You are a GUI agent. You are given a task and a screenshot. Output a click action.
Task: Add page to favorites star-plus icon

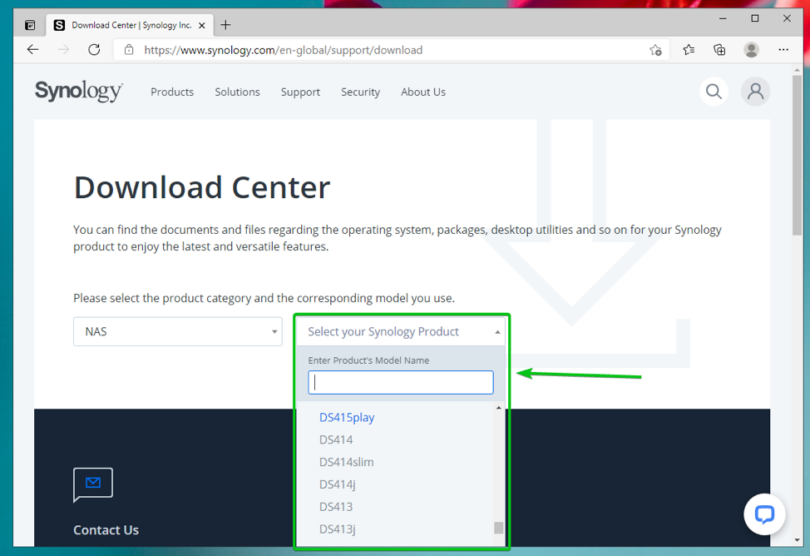click(x=656, y=50)
